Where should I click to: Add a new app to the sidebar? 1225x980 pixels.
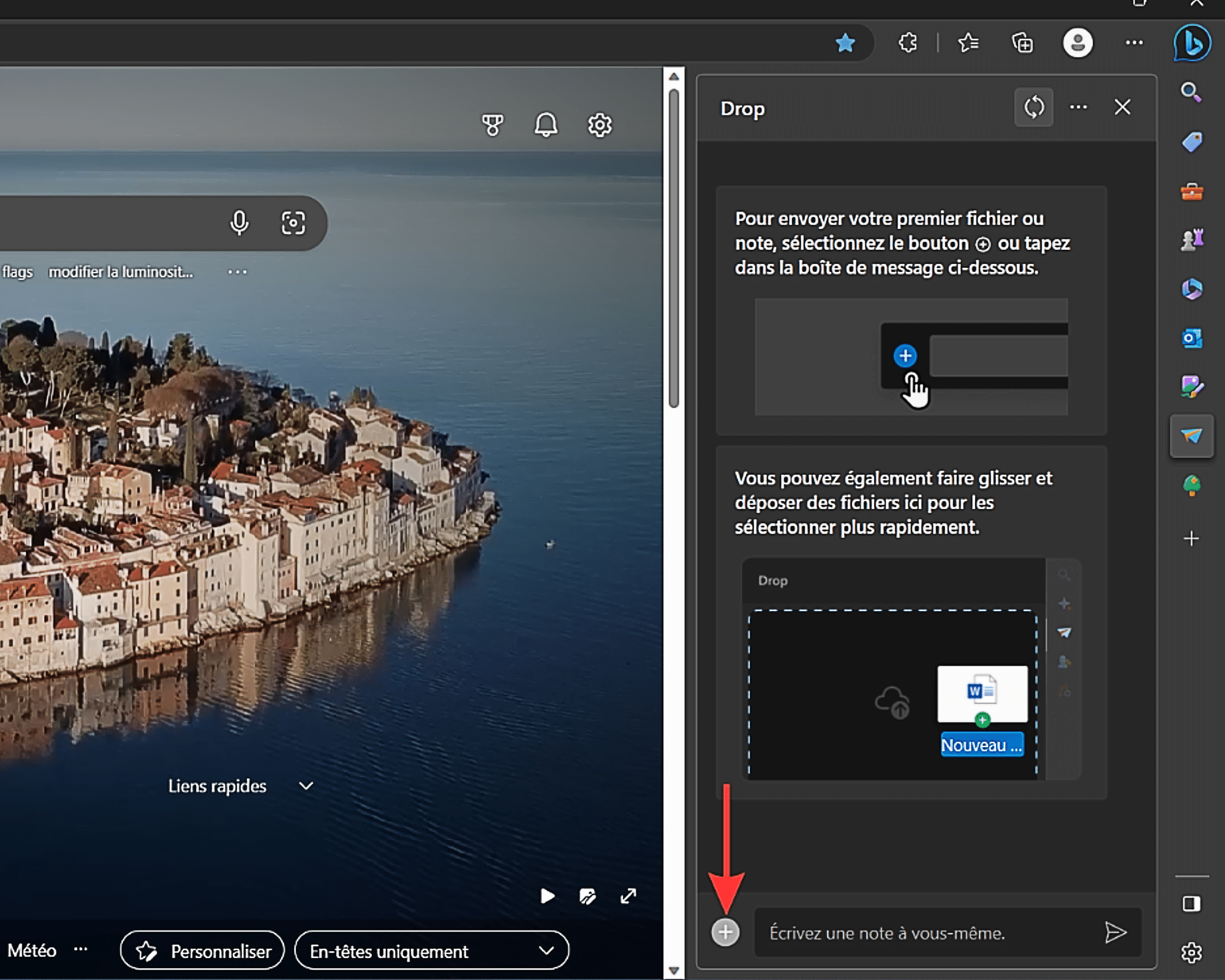[x=1191, y=538]
